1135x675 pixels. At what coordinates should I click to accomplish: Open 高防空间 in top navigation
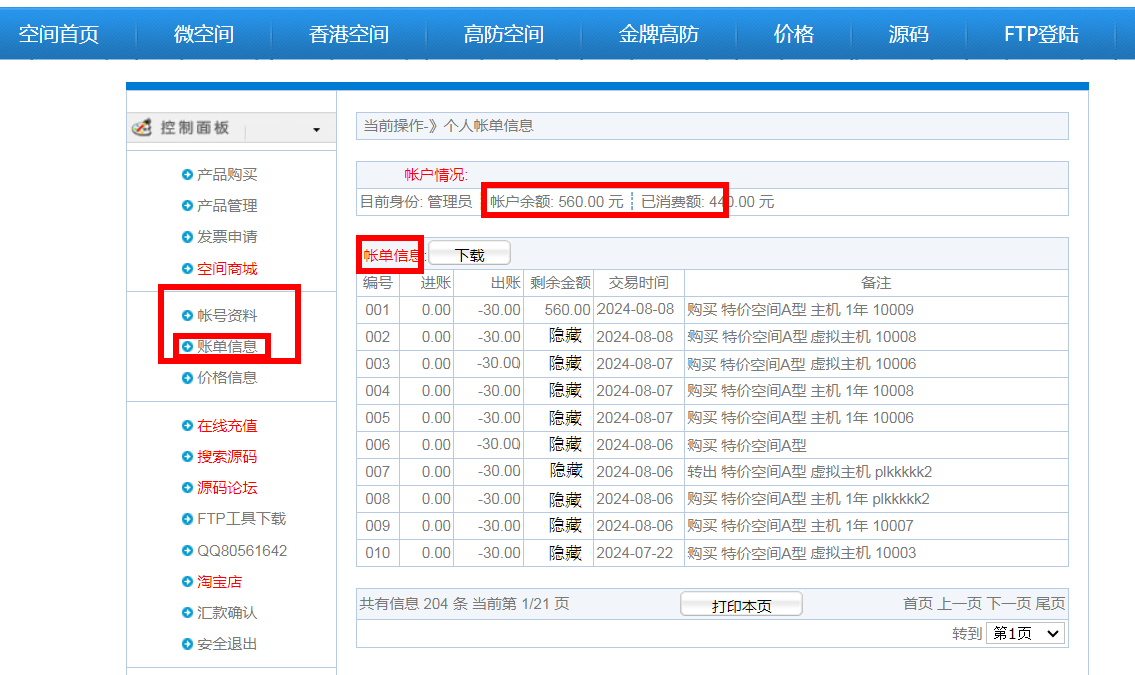pyautogui.click(x=503, y=35)
